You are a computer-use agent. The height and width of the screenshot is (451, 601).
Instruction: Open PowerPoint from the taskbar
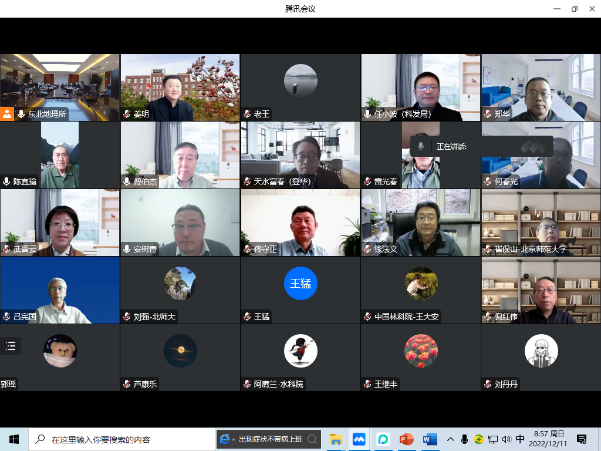[x=407, y=439]
